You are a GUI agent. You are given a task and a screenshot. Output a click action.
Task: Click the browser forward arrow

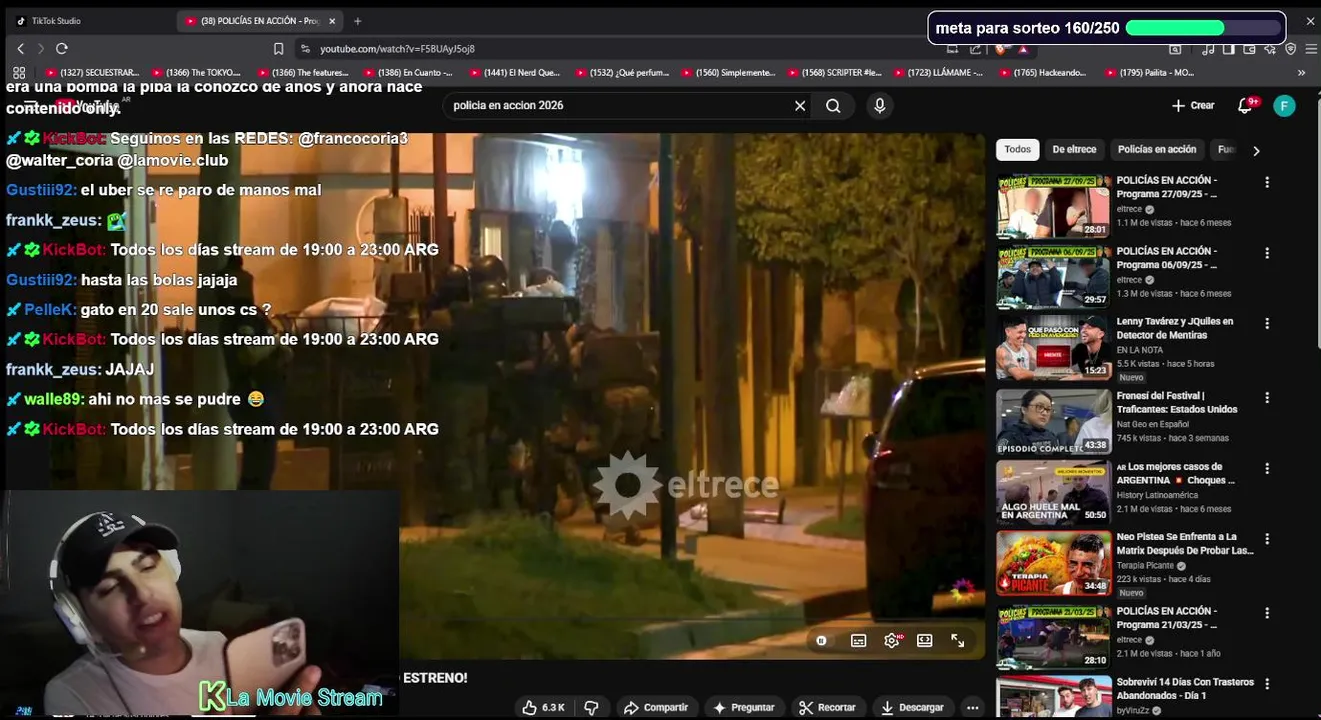point(41,49)
